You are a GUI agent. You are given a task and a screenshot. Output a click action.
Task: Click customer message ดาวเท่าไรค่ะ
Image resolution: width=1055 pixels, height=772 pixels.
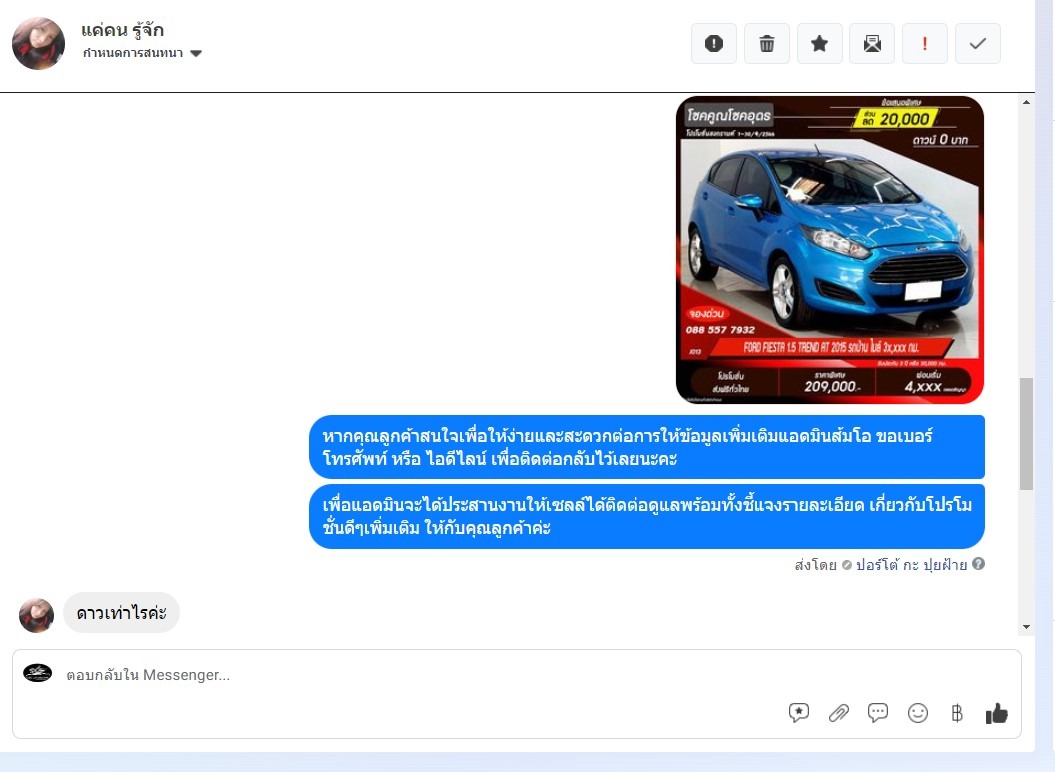coord(121,612)
